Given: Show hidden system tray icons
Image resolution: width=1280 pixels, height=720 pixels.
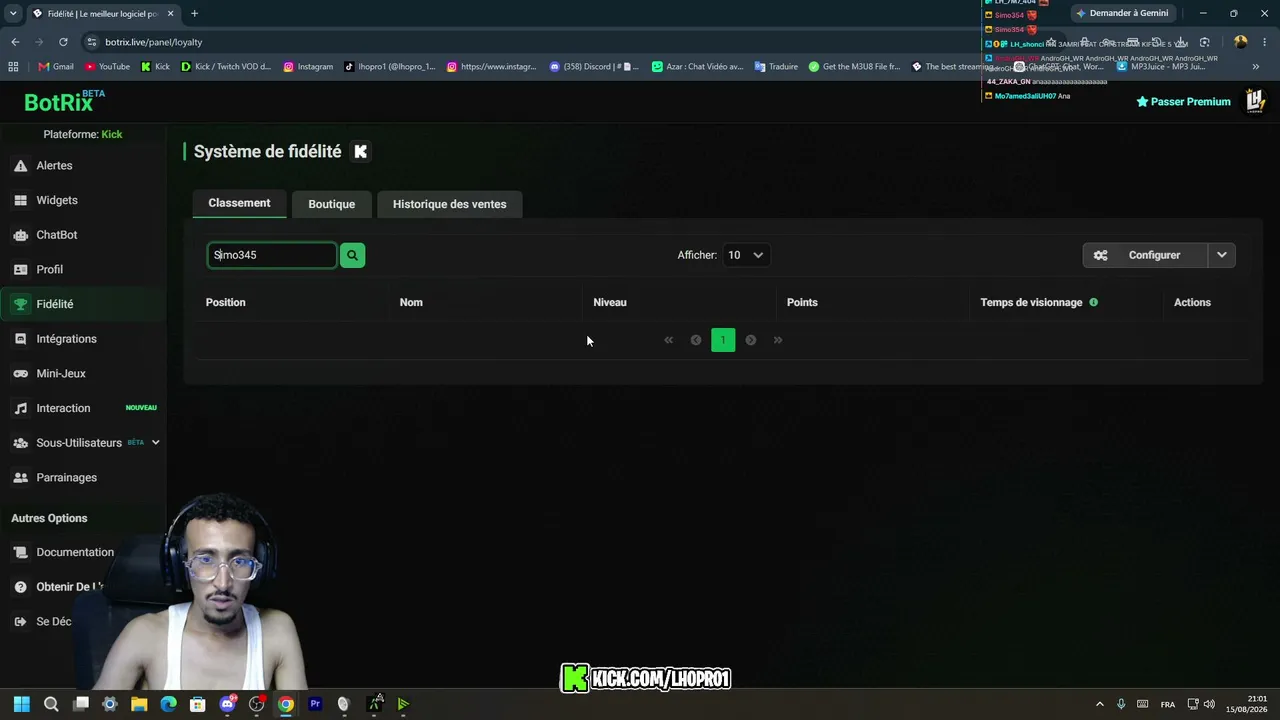Looking at the screenshot, I should [1100, 704].
